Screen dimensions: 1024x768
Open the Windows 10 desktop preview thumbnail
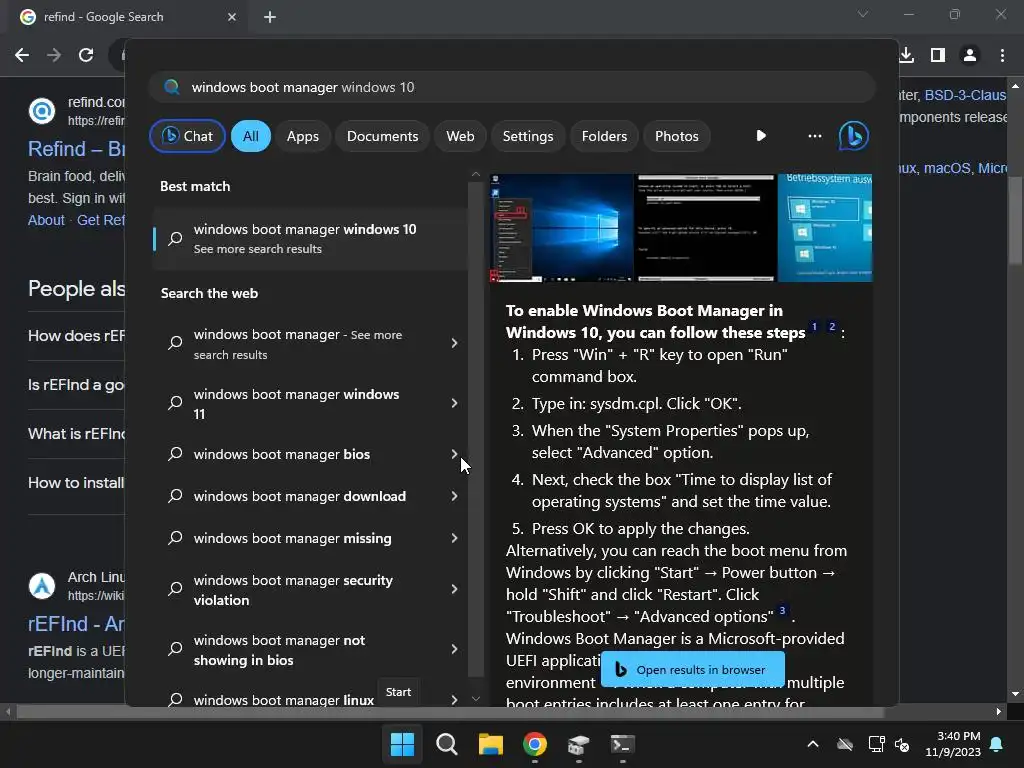point(562,228)
